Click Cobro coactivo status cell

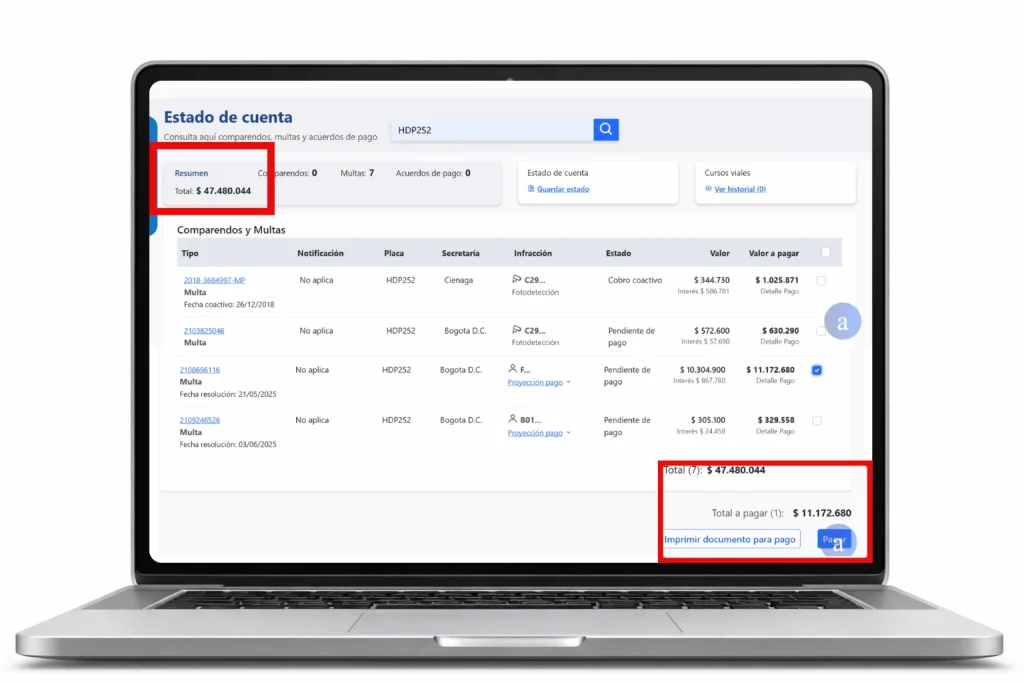click(635, 279)
